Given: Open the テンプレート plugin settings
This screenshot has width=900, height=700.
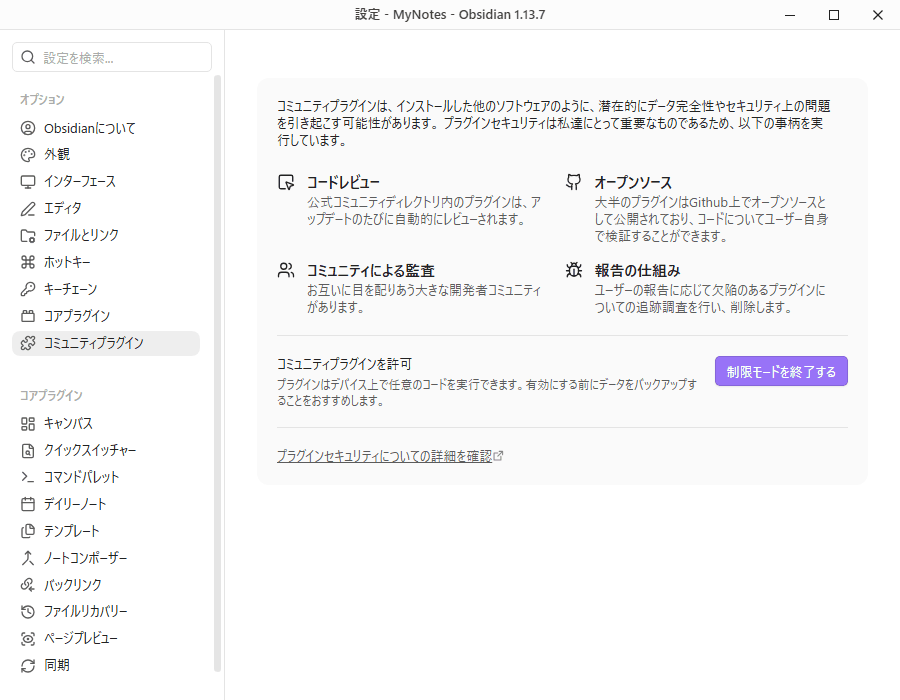Looking at the screenshot, I should pyautogui.click(x=106, y=531).
